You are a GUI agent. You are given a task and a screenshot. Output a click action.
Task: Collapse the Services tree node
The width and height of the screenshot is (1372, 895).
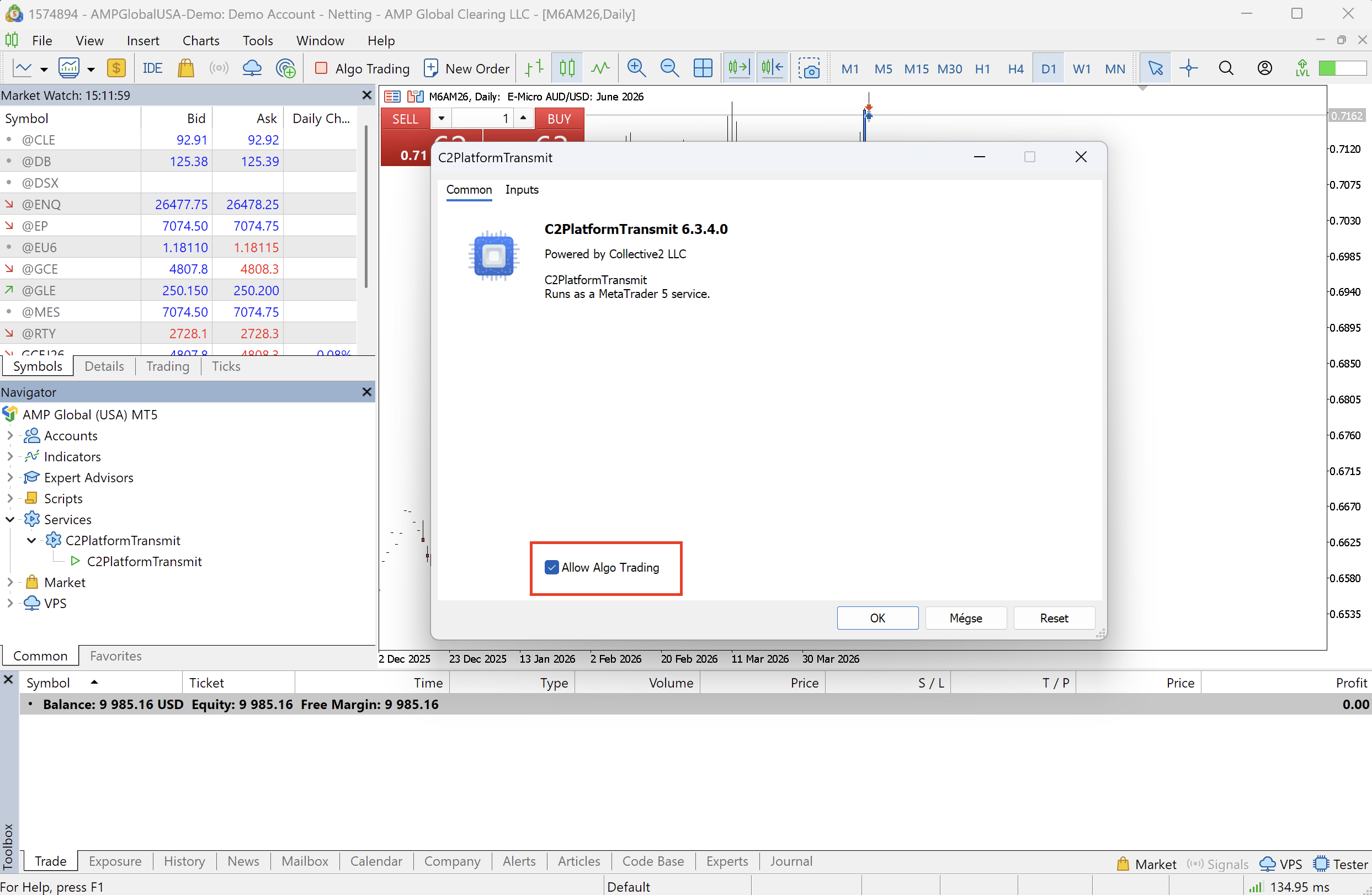coord(10,519)
